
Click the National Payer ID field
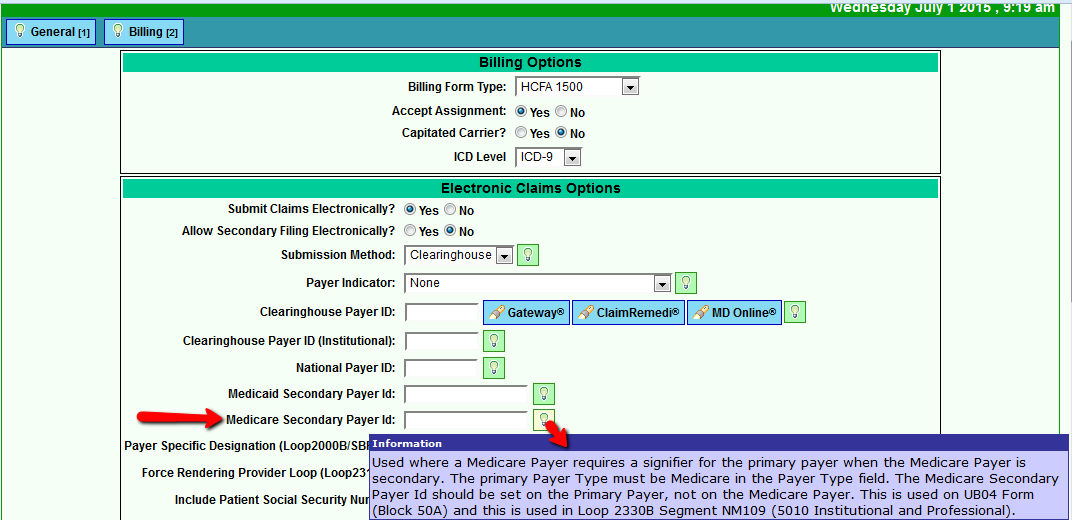tap(442, 368)
